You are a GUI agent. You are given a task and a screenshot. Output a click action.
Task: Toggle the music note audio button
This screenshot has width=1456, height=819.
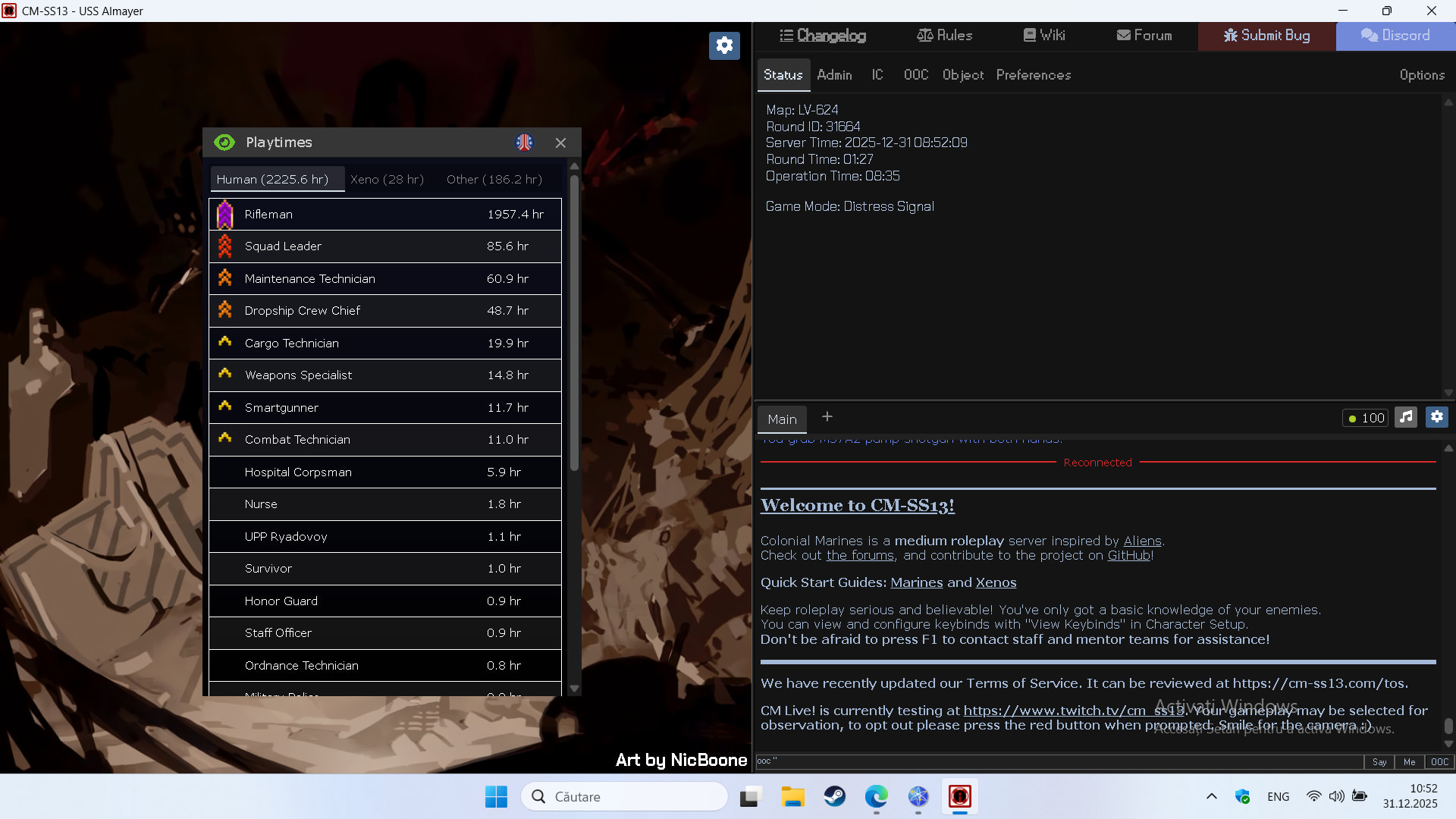1406,417
